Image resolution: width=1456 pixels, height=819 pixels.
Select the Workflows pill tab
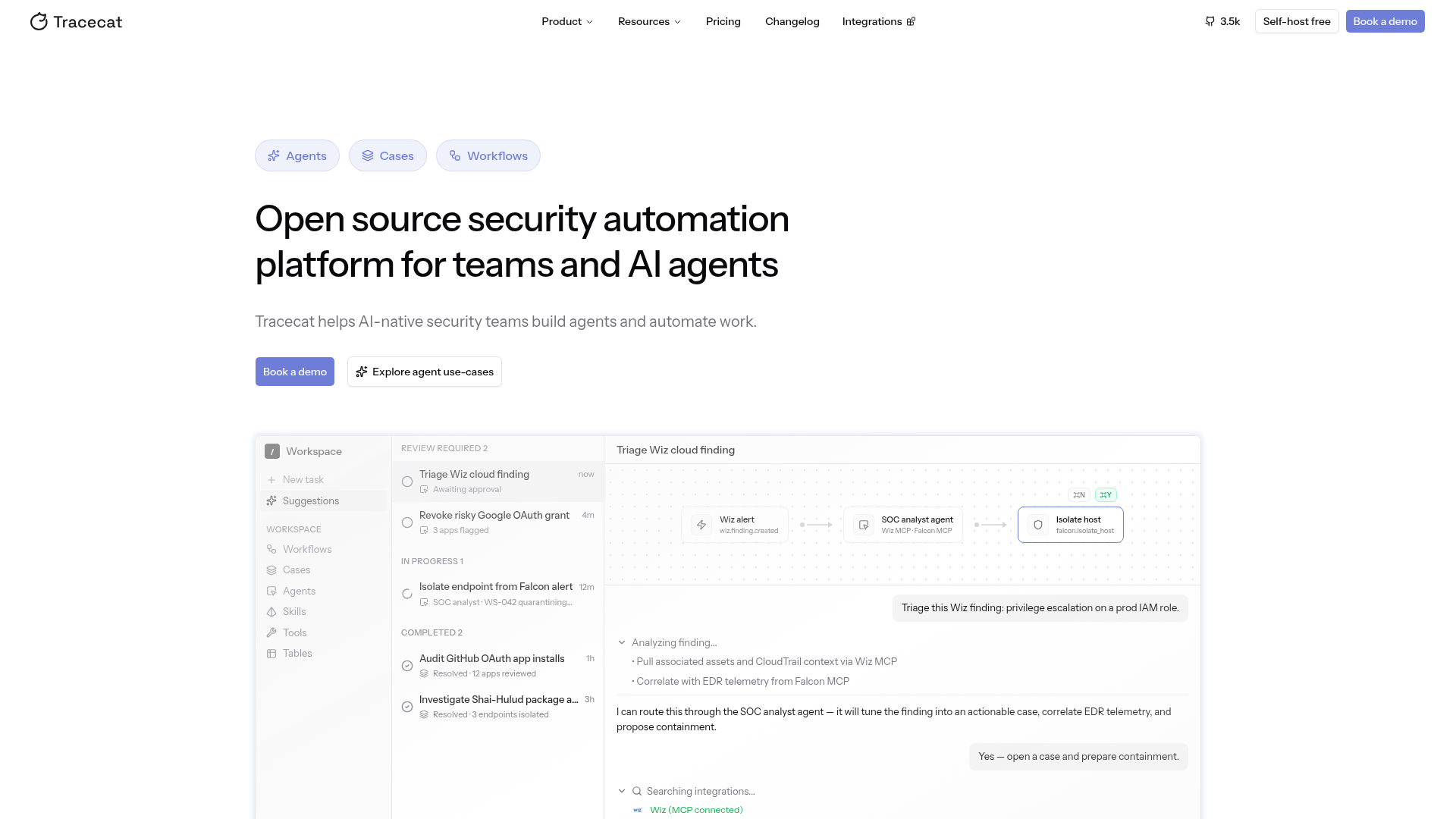click(x=488, y=155)
